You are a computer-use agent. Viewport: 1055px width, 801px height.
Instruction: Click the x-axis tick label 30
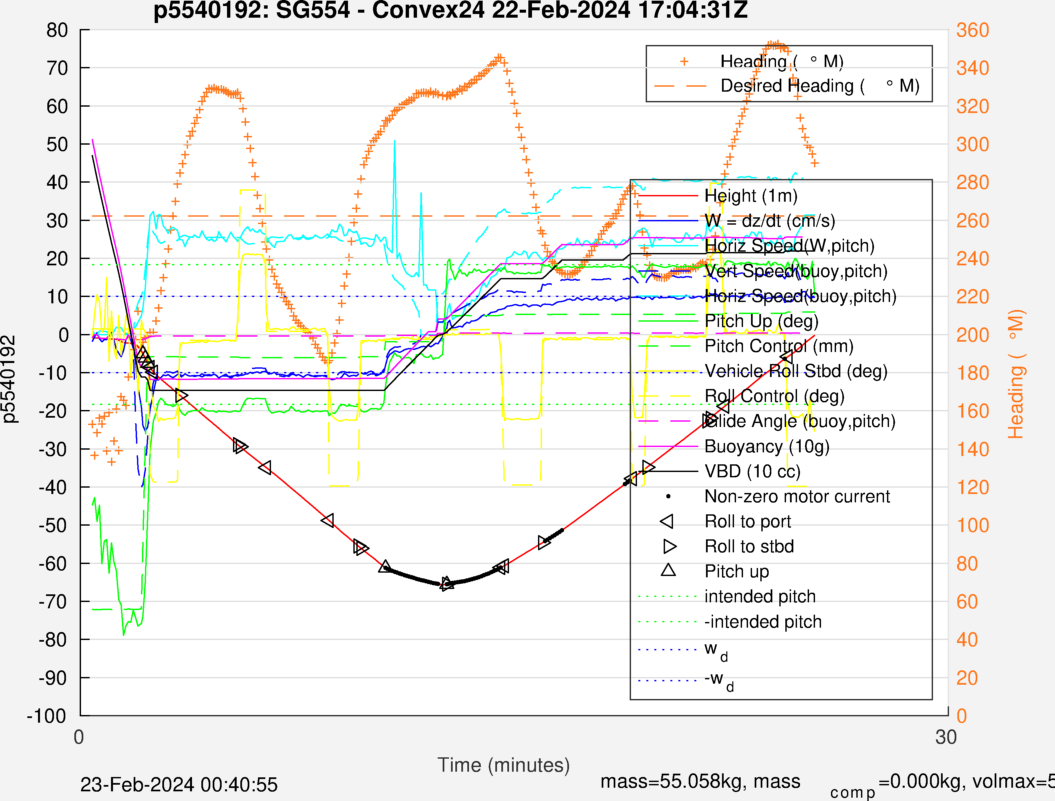(945, 736)
